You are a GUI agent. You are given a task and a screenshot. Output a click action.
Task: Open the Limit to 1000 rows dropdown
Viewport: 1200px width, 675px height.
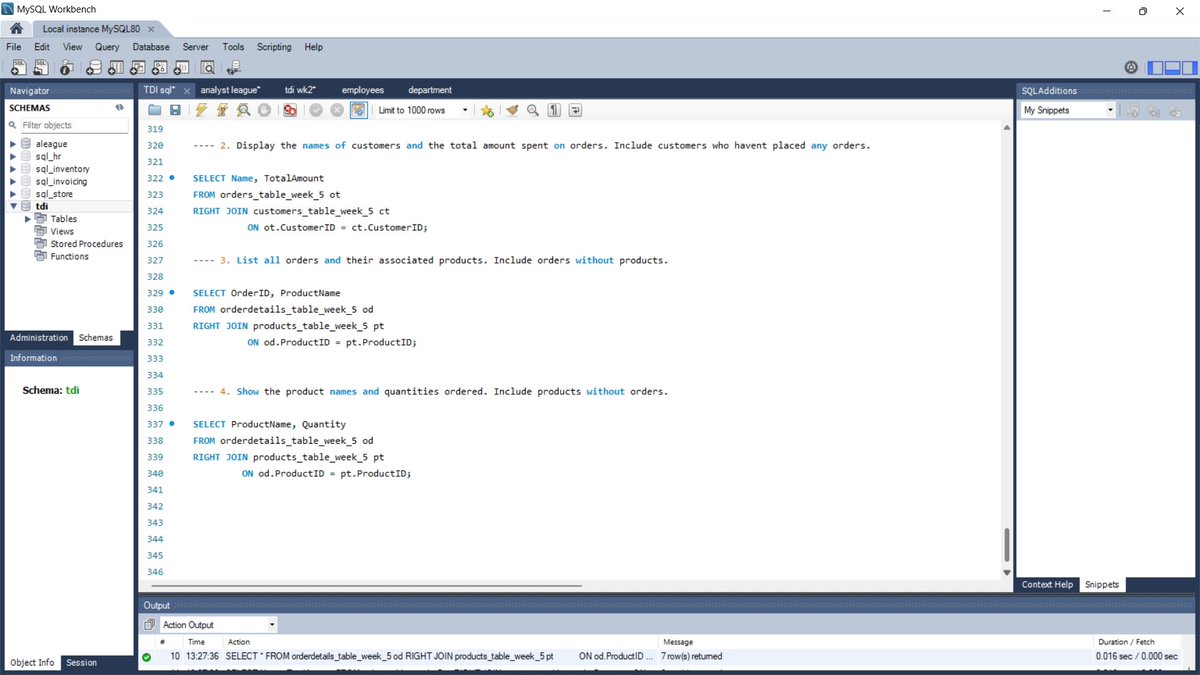[x=424, y=110]
